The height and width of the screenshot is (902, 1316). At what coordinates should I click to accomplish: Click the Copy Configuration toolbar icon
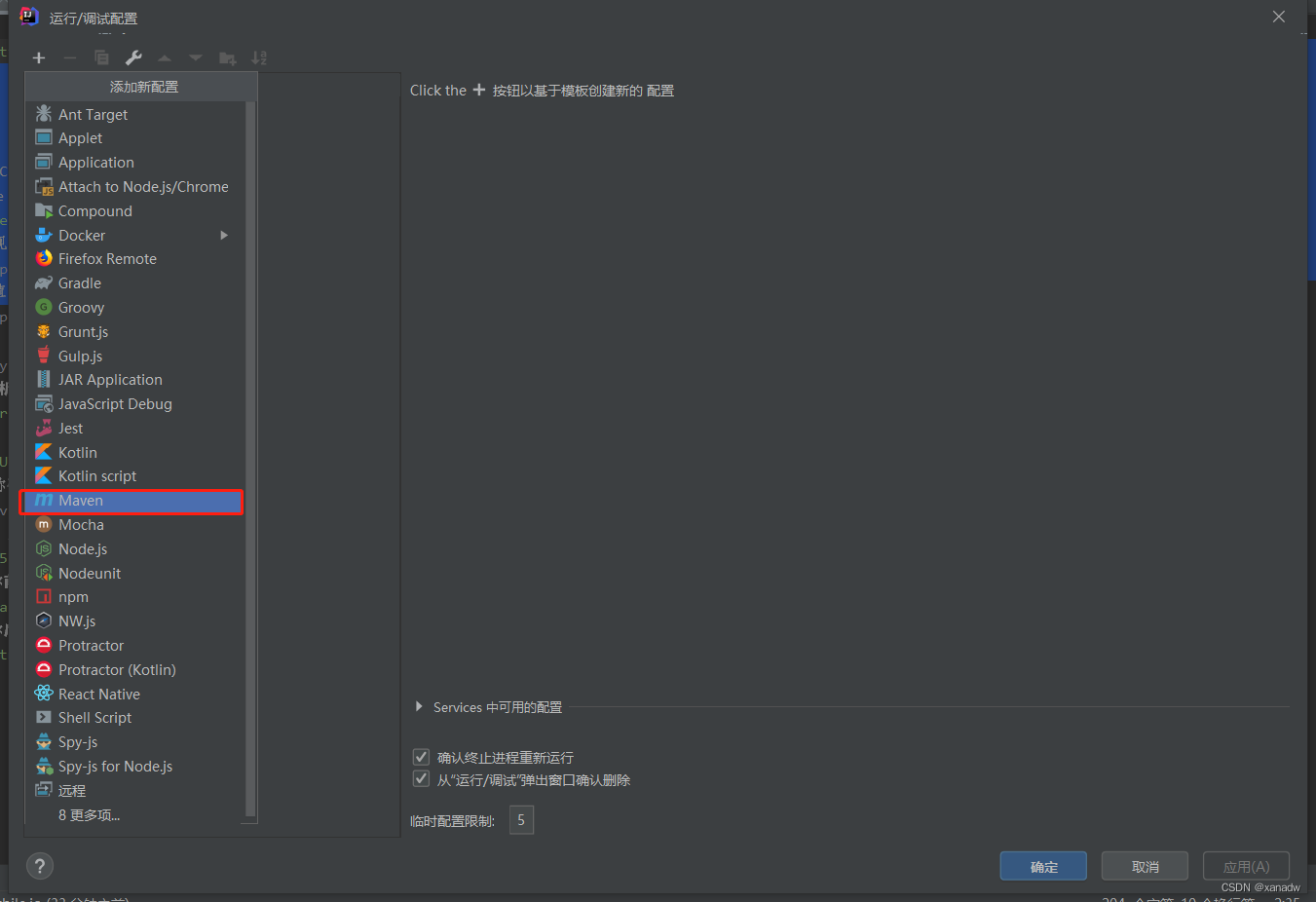coord(101,58)
